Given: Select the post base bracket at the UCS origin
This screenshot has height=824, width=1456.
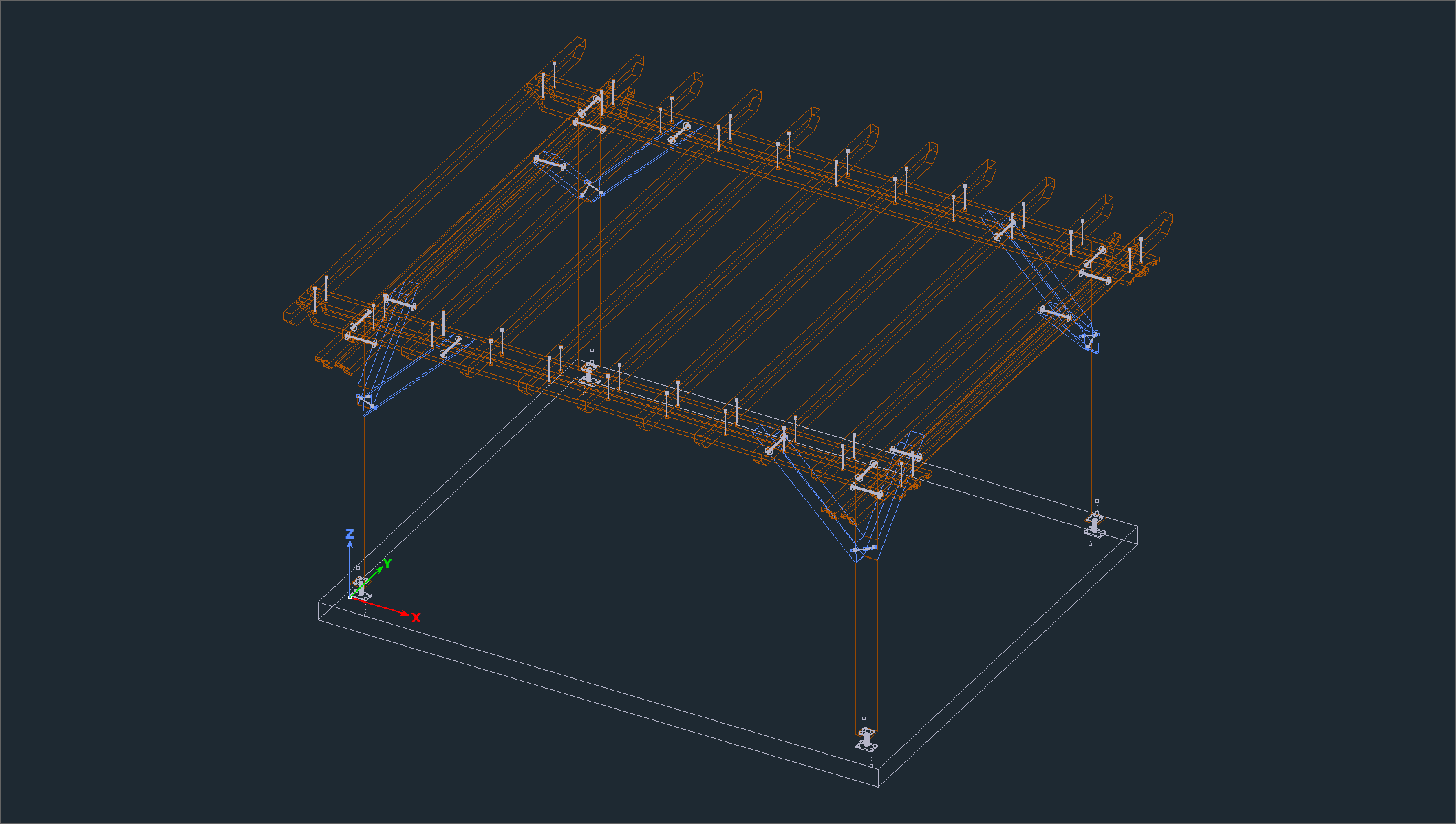Looking at the screenshot, I should [x=362, y=589].
